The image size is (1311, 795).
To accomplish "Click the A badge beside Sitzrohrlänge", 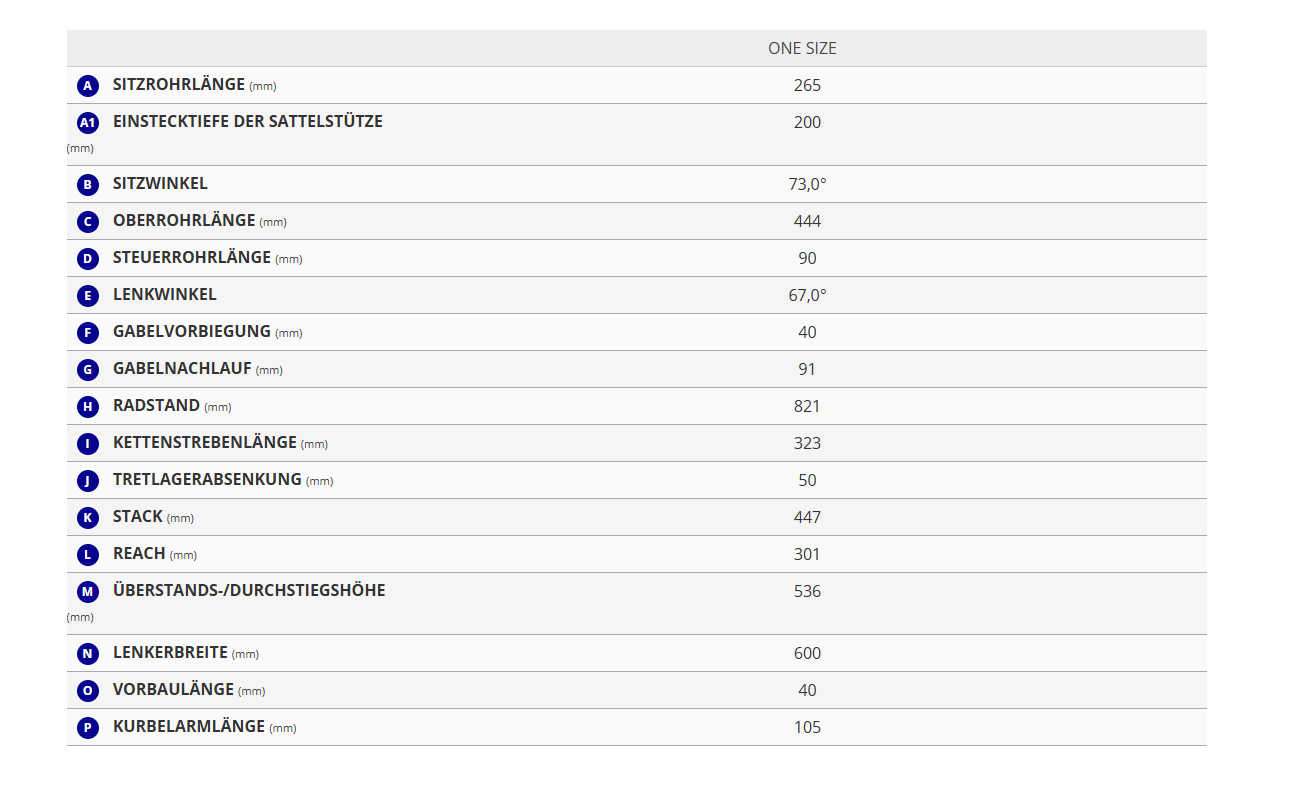I will (88, 86).
